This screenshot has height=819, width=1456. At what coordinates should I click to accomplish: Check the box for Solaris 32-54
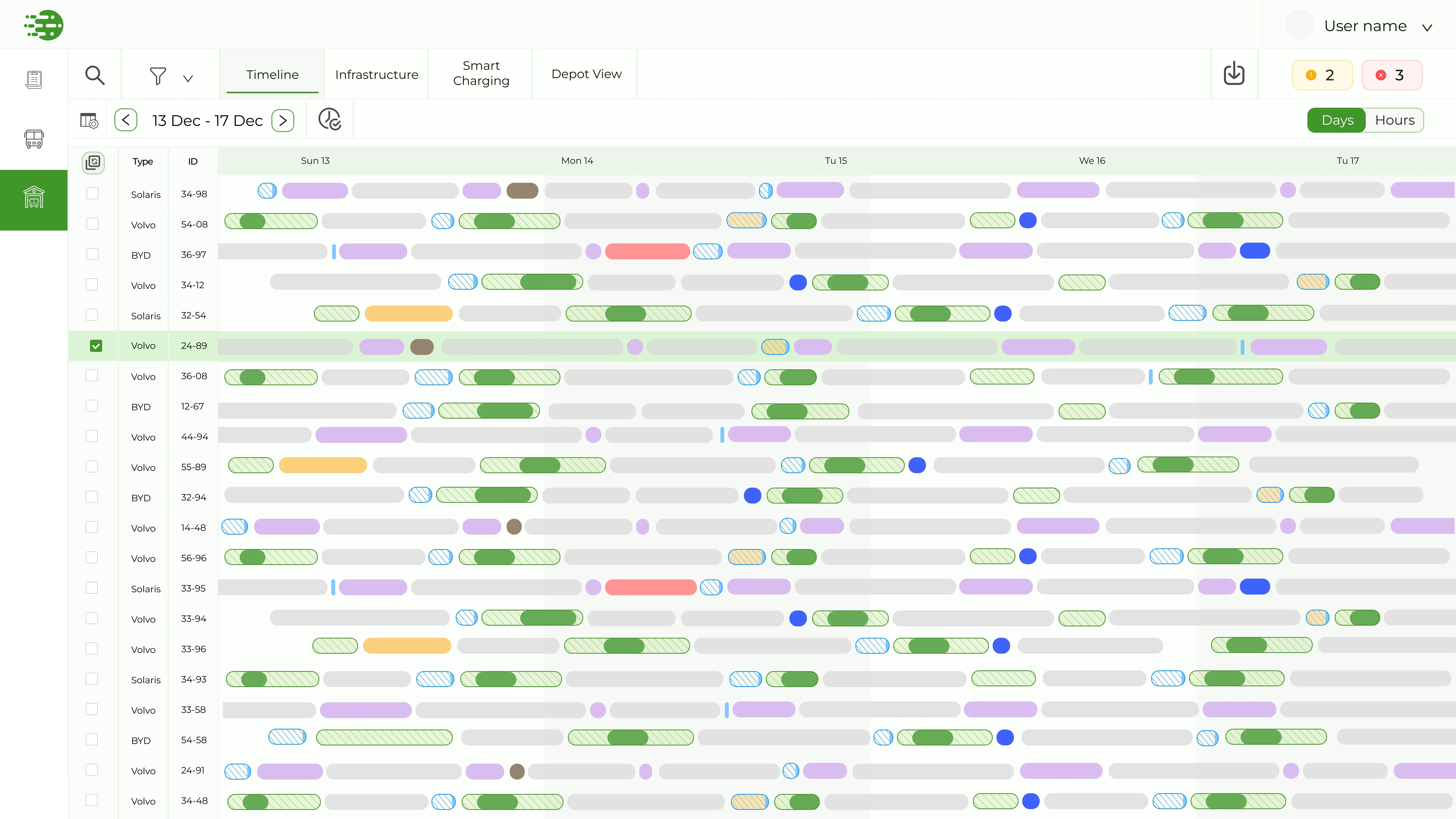(x=92, y=315)
